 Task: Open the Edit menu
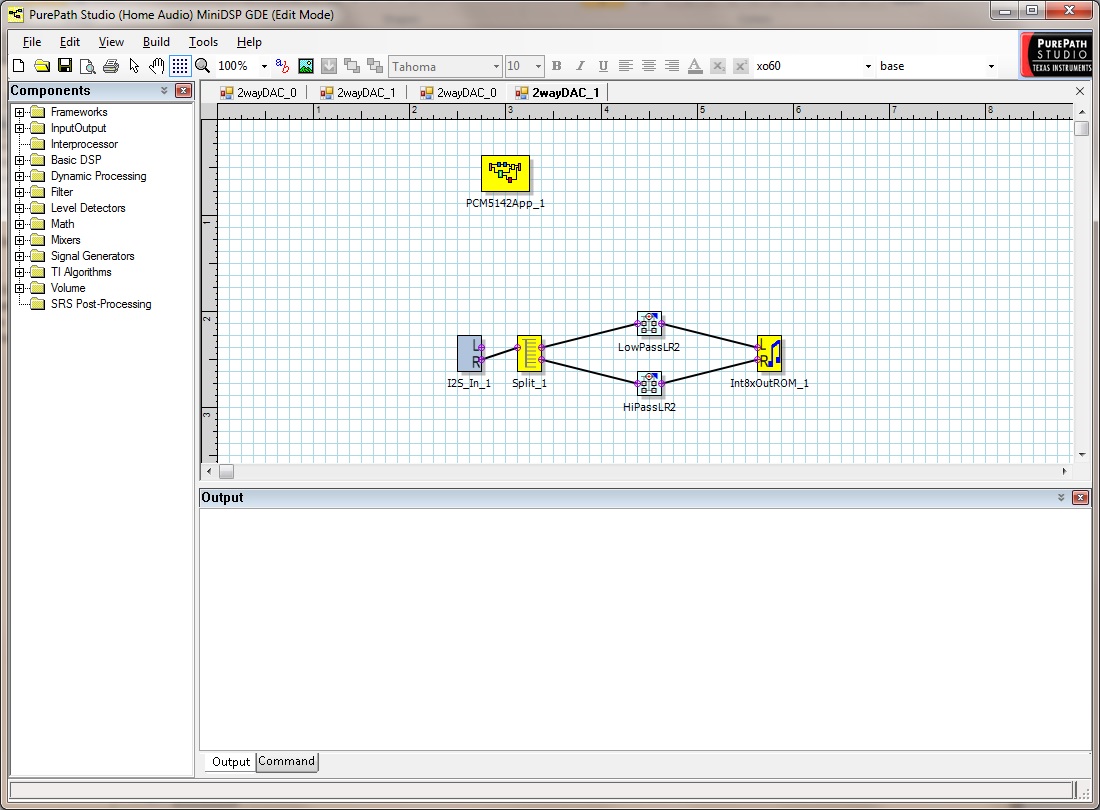[69, 42]
